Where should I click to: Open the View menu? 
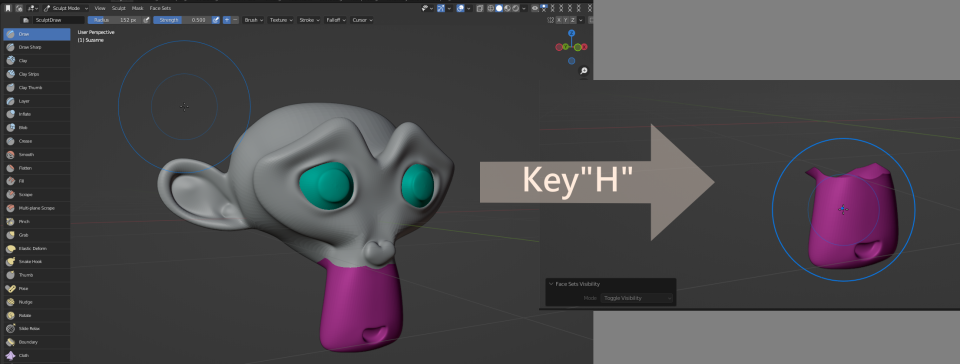coord(100,9)
